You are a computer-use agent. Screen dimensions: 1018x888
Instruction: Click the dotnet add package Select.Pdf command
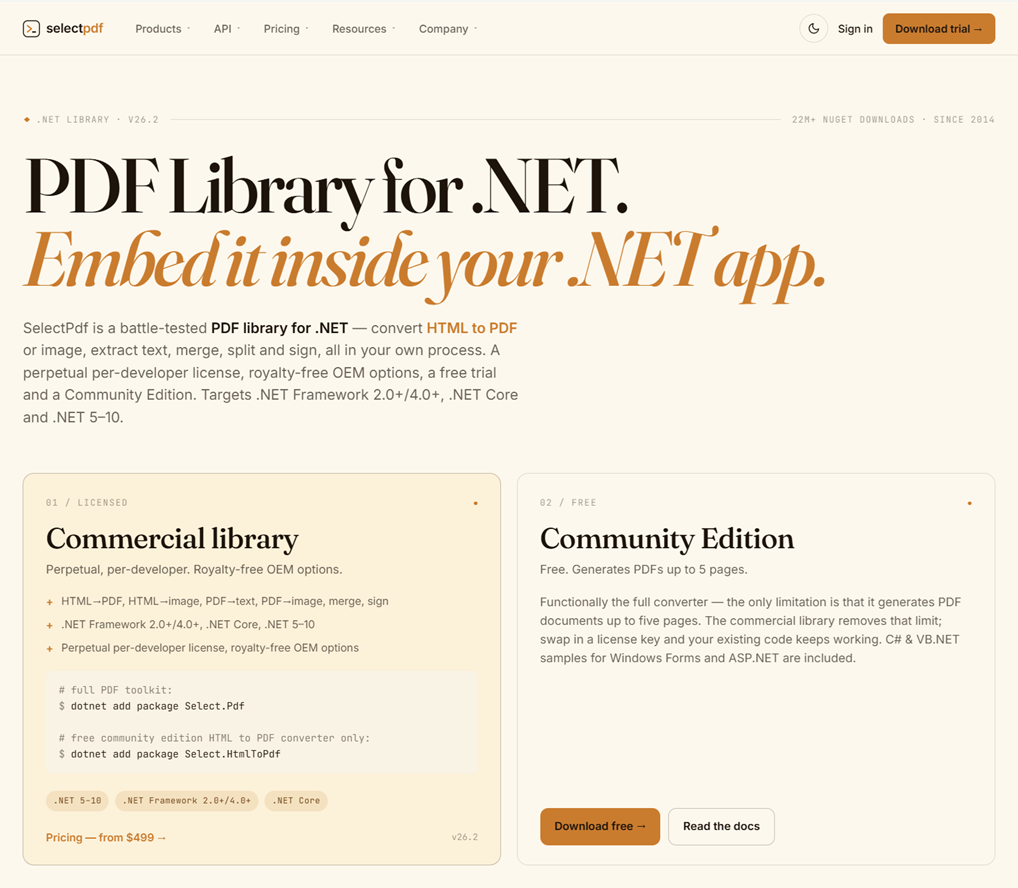click(x=151, y=706)
